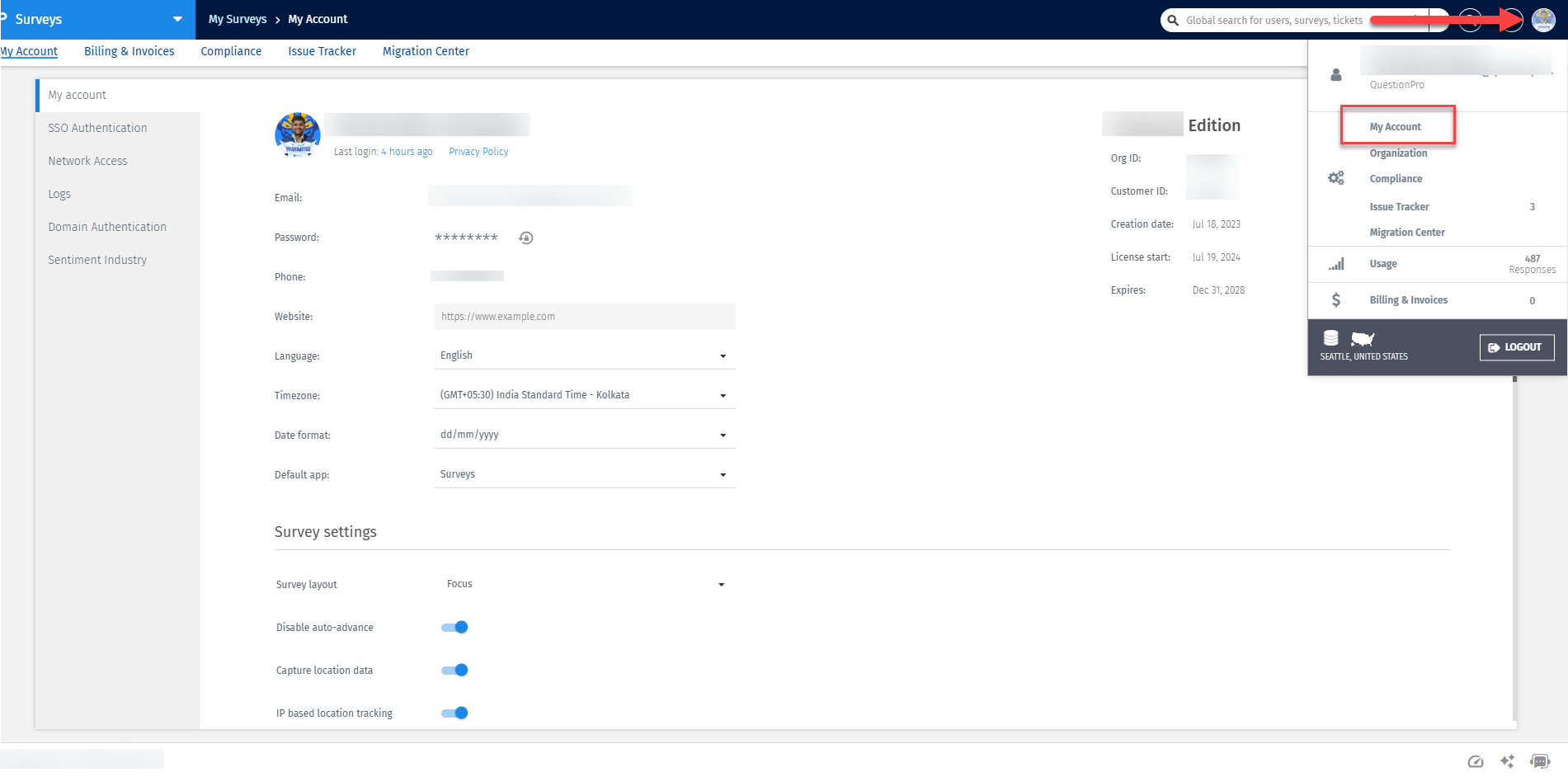Image resolution: width=1568 pixels, height=777 pixels.
Task: Click the password reset history icon
Action: pyautogui.click(x=525, y=238)
